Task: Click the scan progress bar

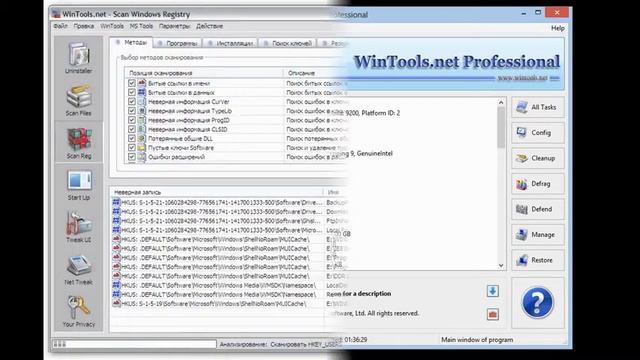Action: click(134, 344)
